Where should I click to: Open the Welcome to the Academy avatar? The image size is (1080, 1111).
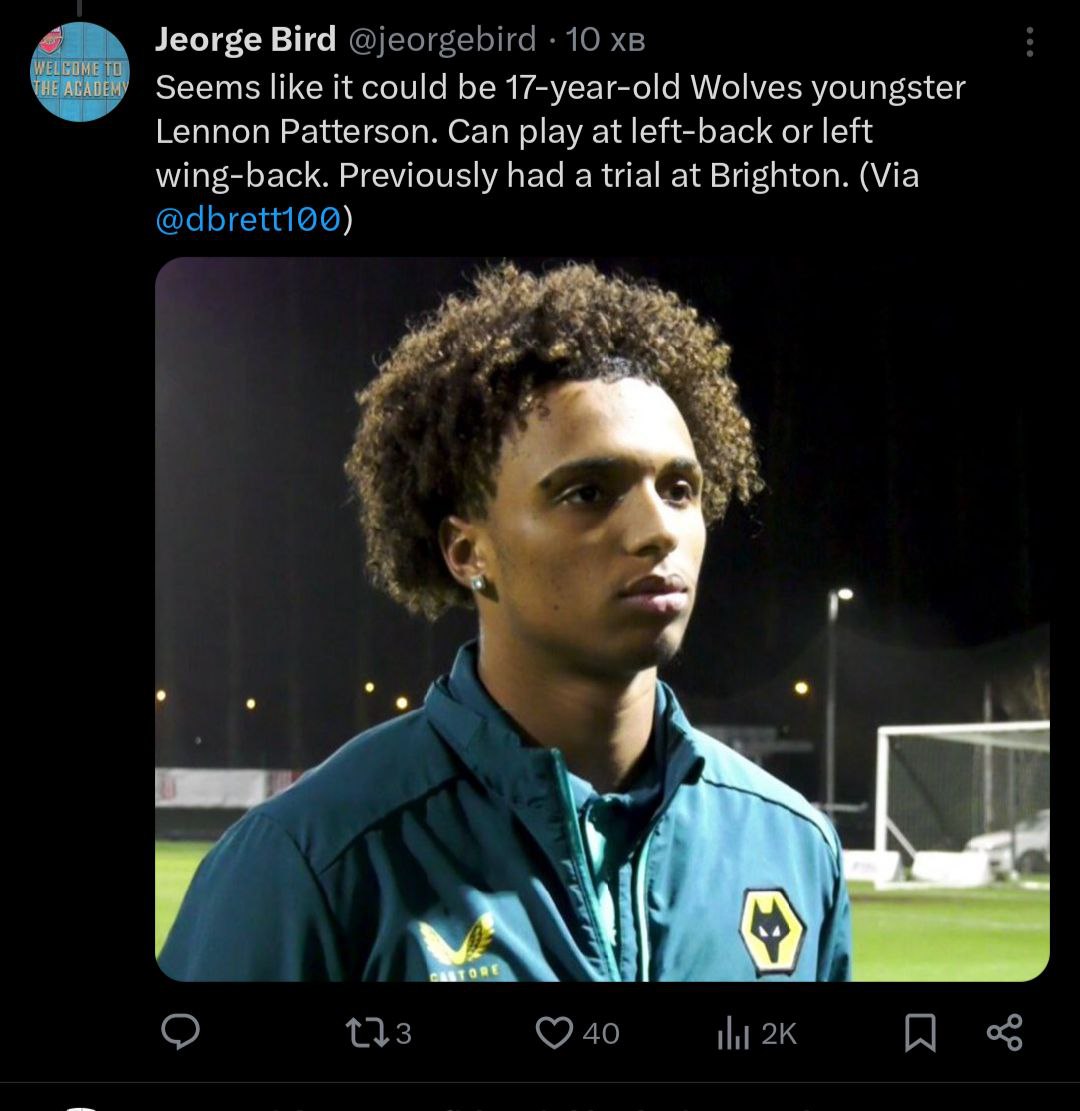pyautogui.click(x=80, y=72)
